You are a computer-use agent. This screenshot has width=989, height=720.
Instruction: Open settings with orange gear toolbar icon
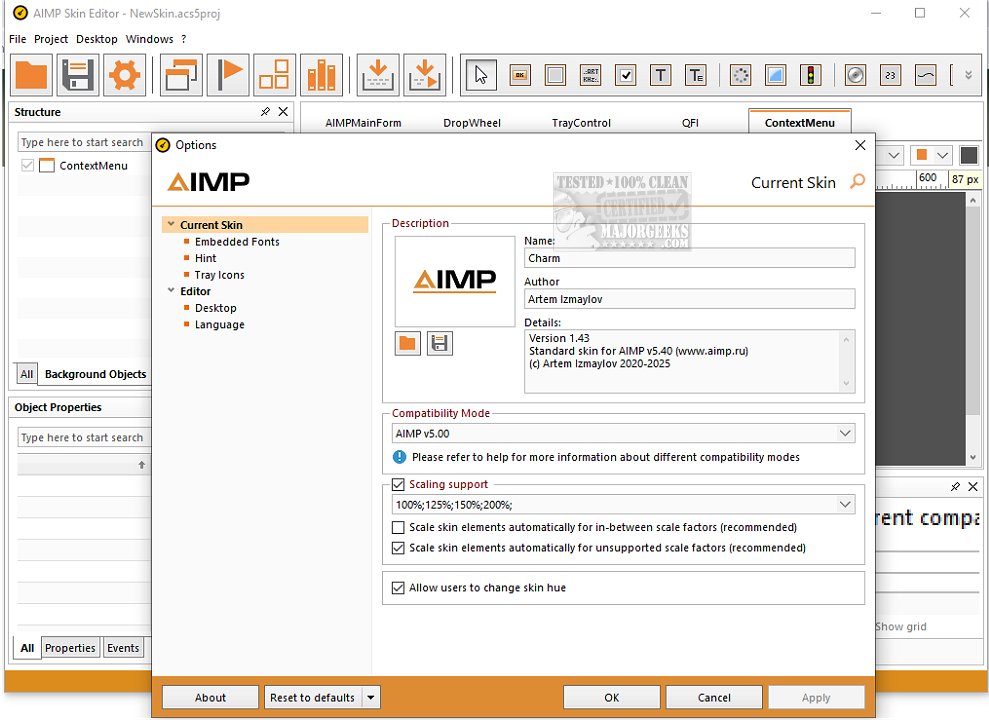[124, 75]
